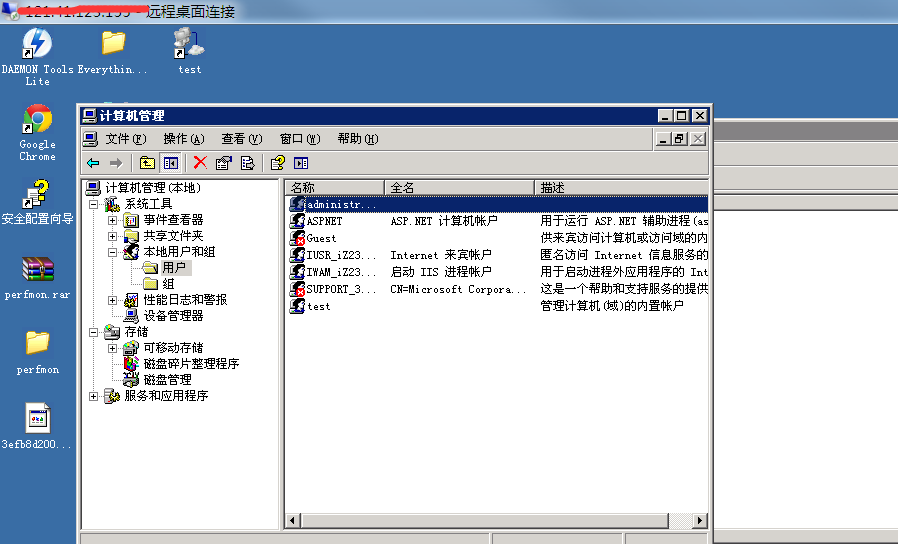Viewport: 898px width, 544px height.
Task: Open Google Chrome desktop icon
Action: click(37, 121)
